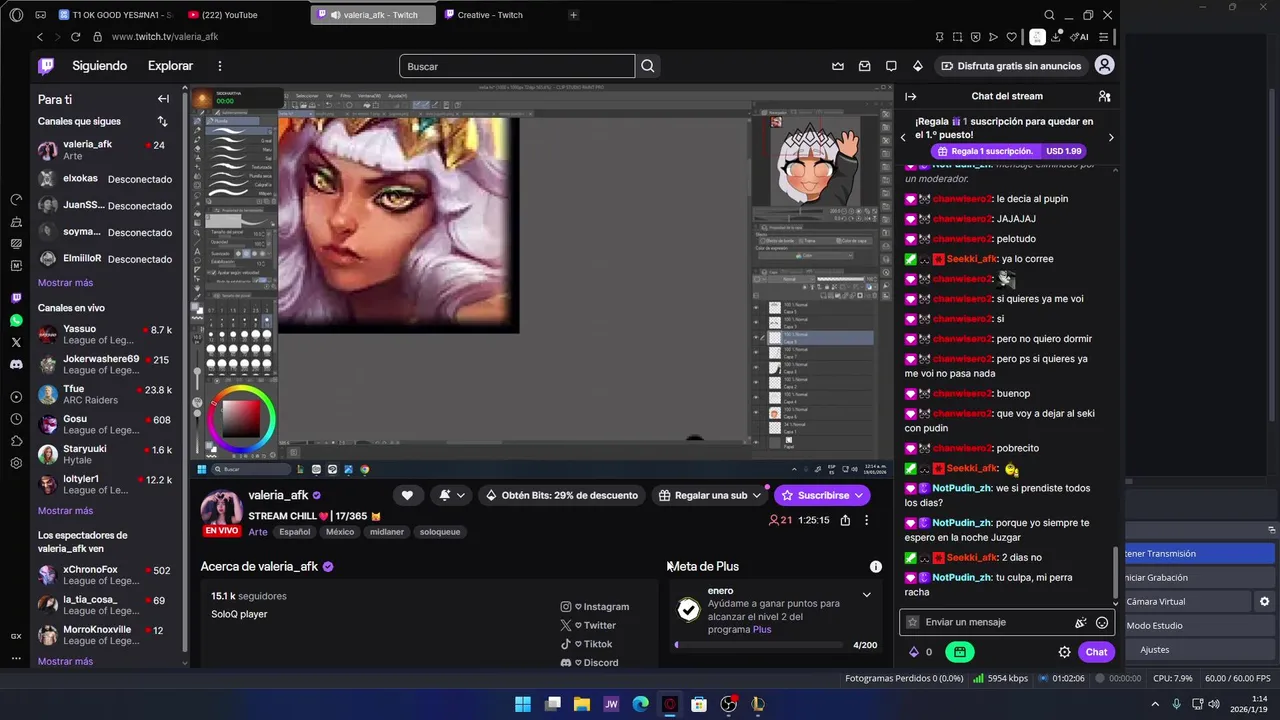The width and height of the screenshot is (1280, 720).
Task: Click the Plus goal progress bar
Action: pos(760,645)
